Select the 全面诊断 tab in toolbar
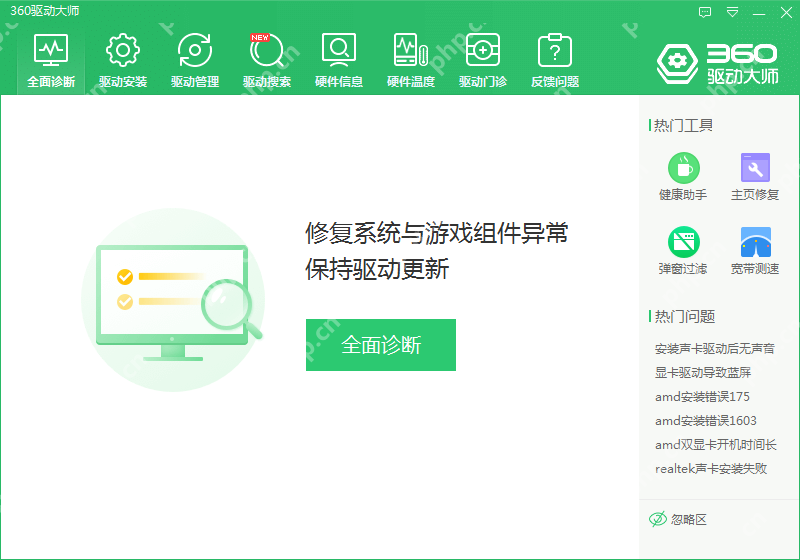 pyautogui.click(x=51, y=60)
